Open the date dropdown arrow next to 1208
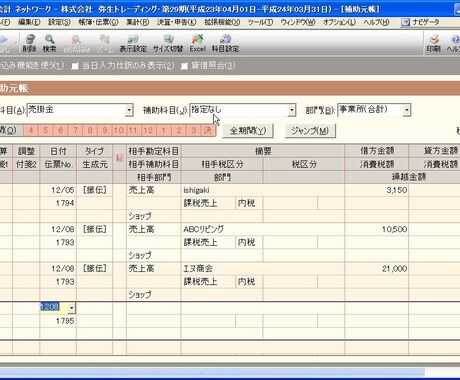Image resolution: width=460 pixels, height=380 pixels. (x=71, y=308)
